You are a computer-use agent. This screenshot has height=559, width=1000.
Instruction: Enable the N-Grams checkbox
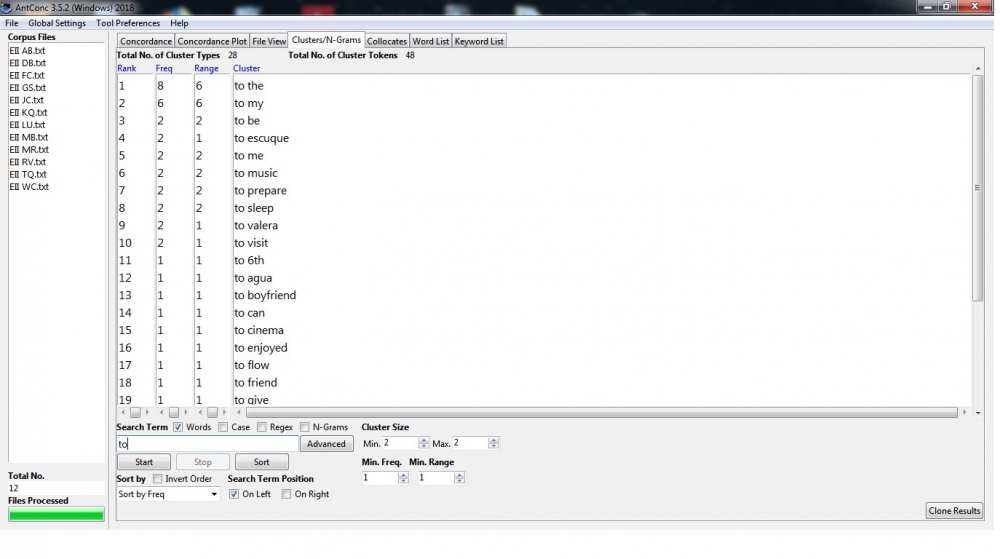[x=305, y=427]
